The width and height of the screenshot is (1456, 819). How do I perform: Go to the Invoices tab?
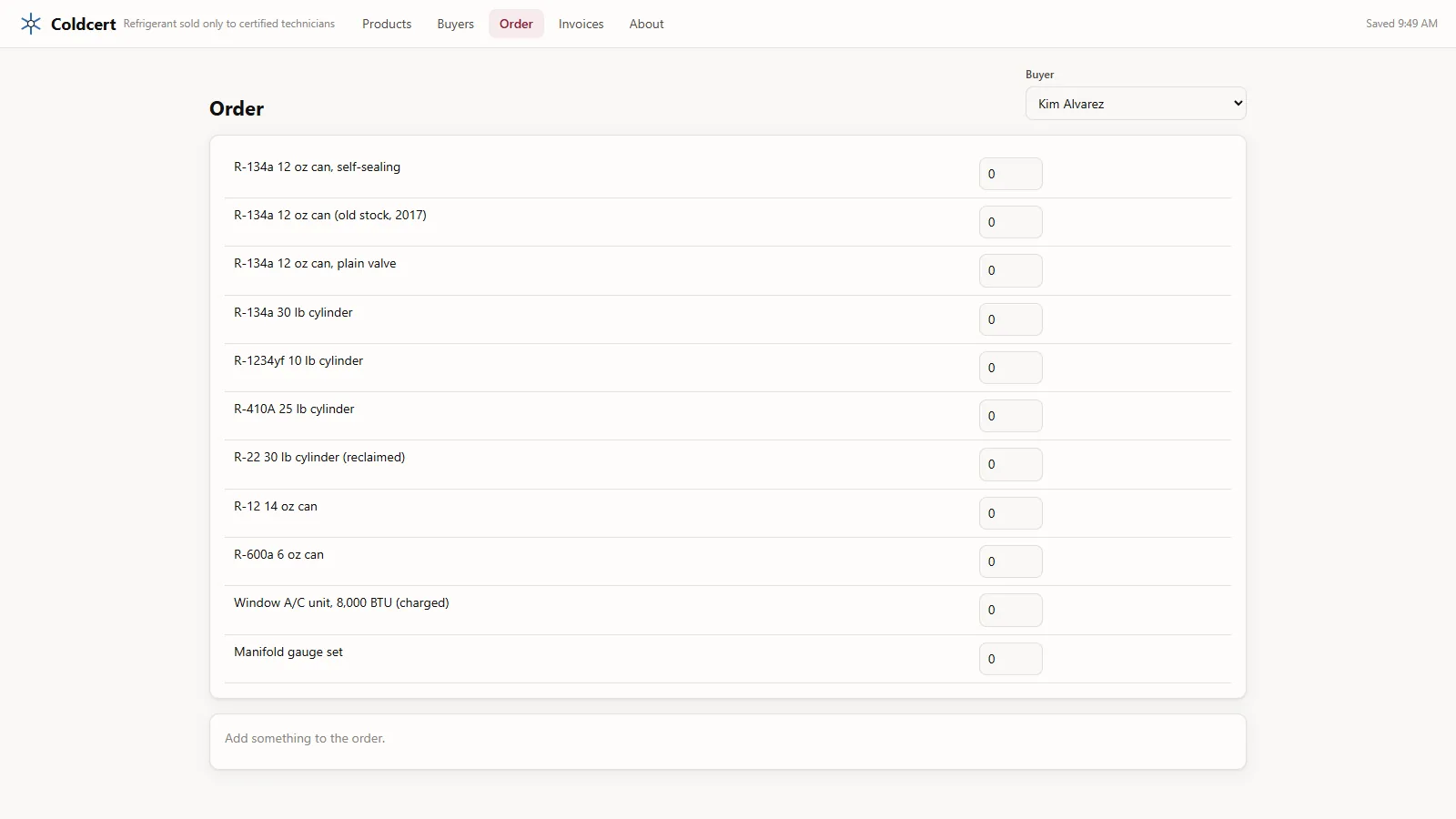581,24
